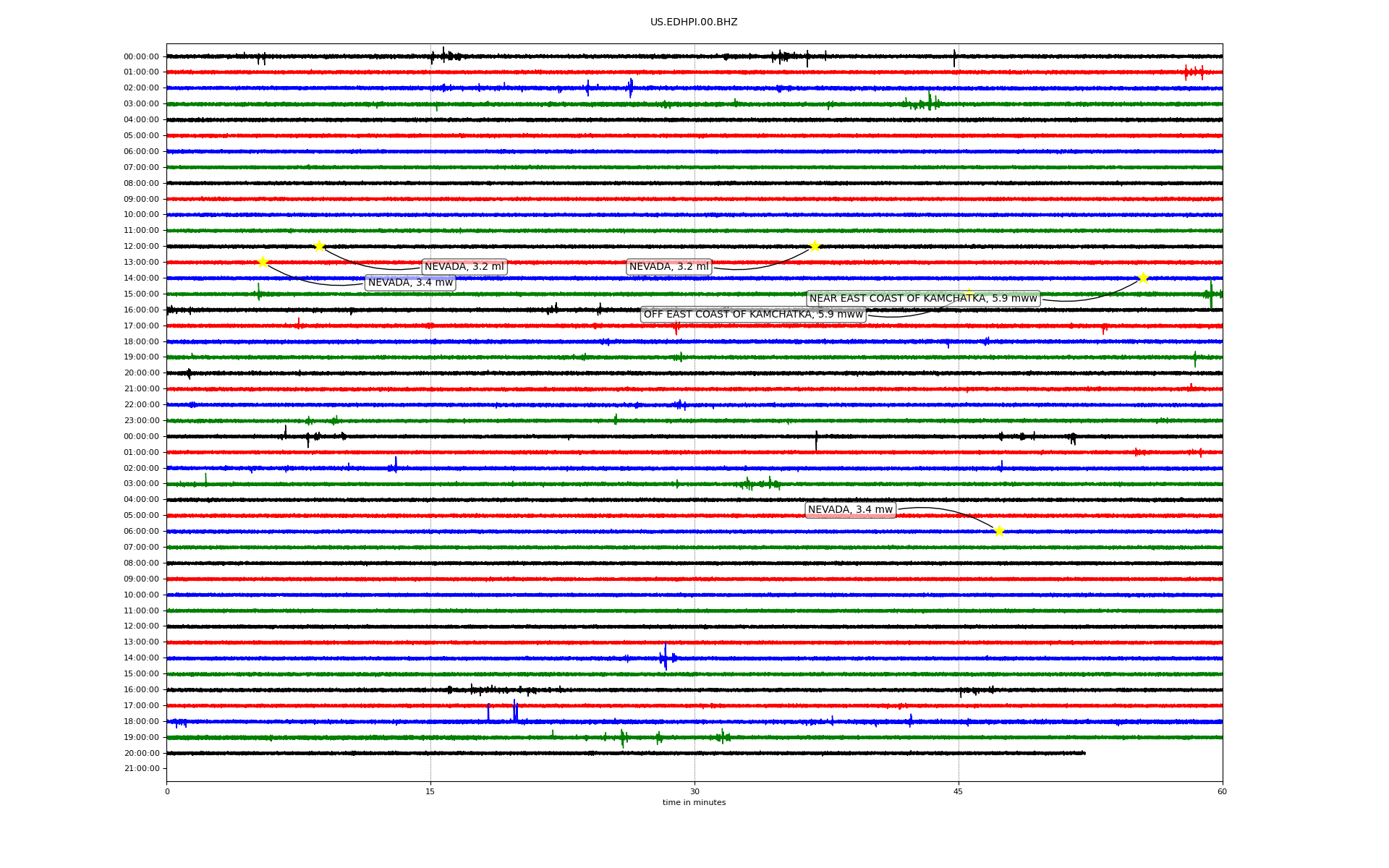The width and height of the screenshot is (1389, 868).
Task: Click the yellow star partly hidden behind the Kamchatka label
Action: 969,293
